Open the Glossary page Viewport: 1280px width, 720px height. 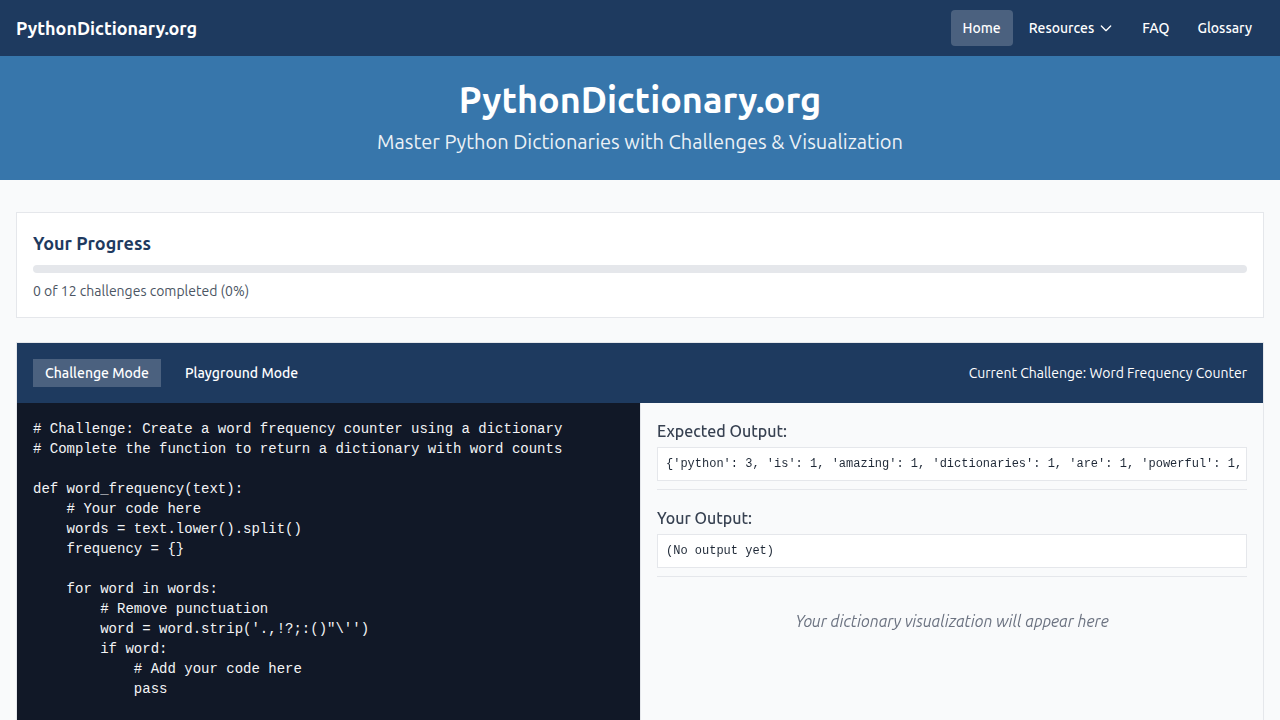tap(1225, 28)
